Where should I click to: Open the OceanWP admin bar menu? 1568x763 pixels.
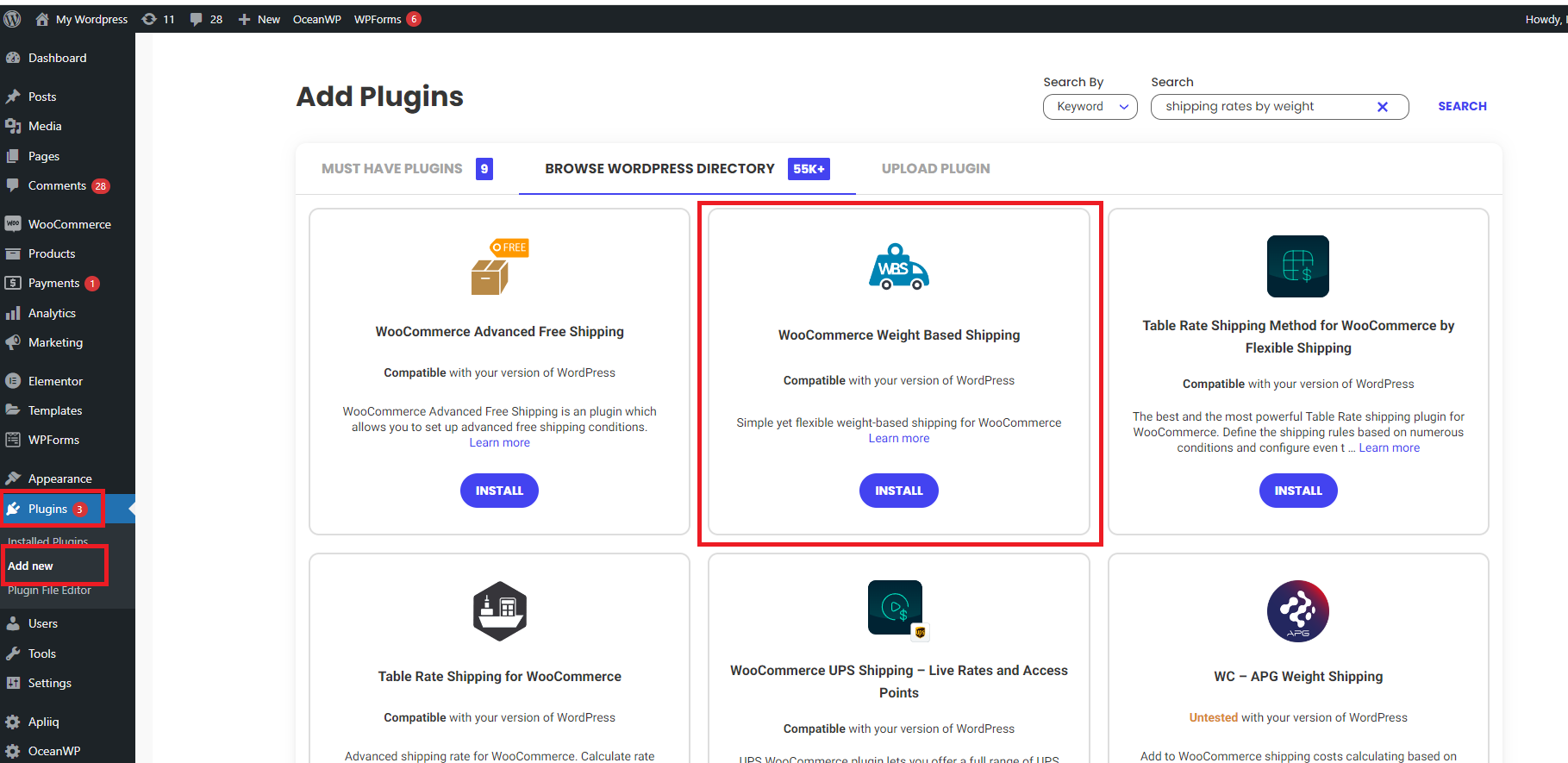[x=317, y=19]
